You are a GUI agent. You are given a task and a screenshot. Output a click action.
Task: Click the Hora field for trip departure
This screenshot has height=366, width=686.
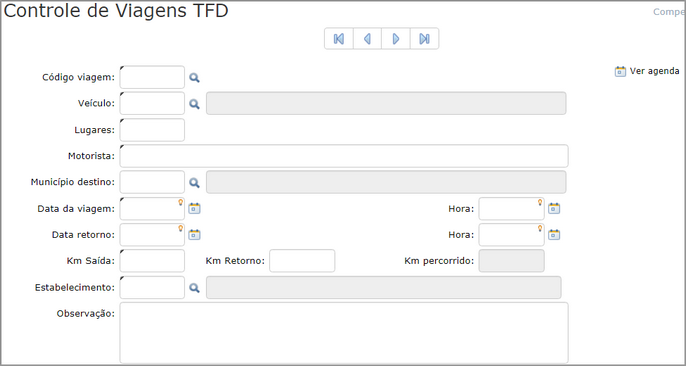(x=511, y=209)
